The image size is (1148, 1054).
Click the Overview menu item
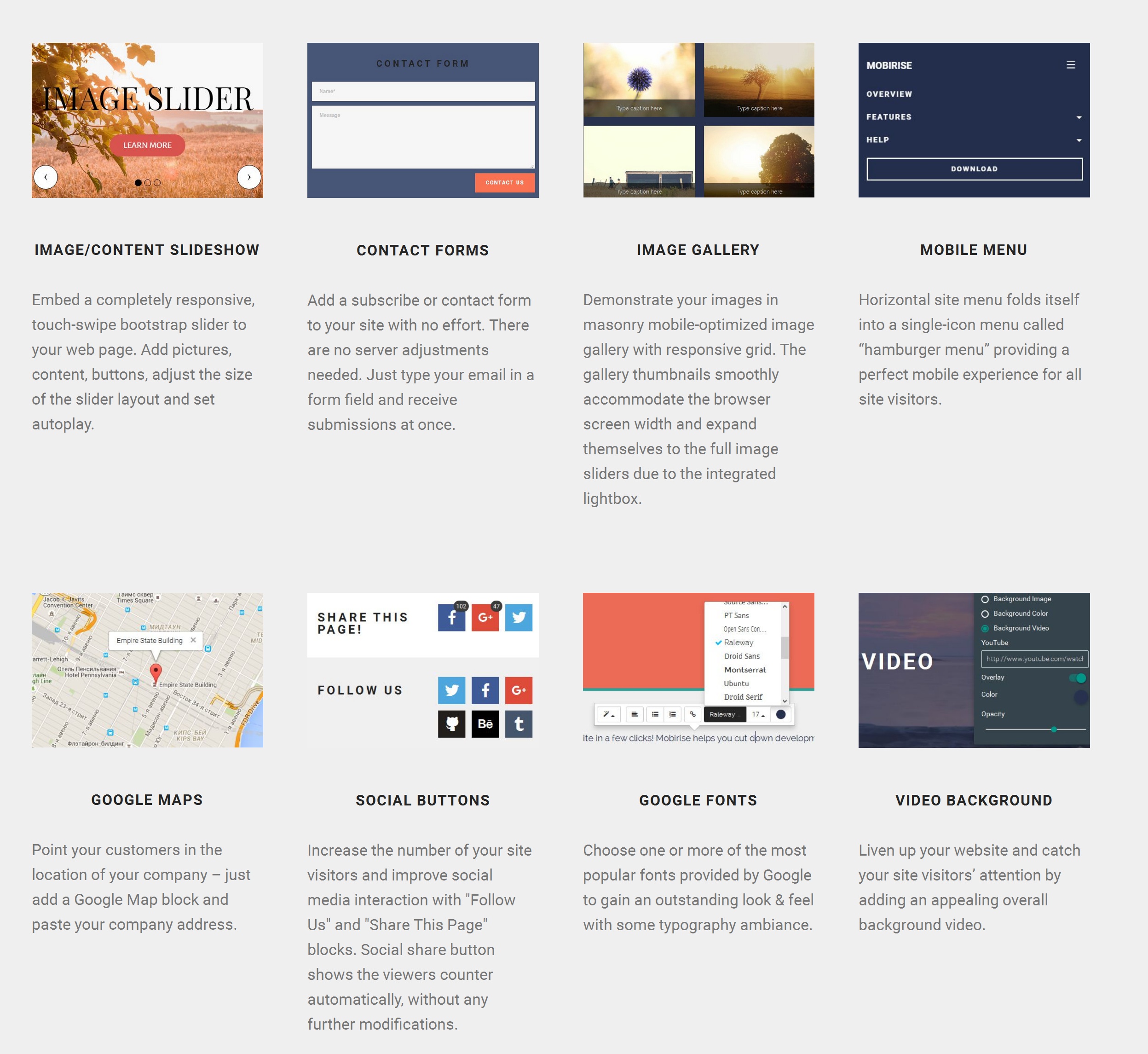(x=889, y=93)
